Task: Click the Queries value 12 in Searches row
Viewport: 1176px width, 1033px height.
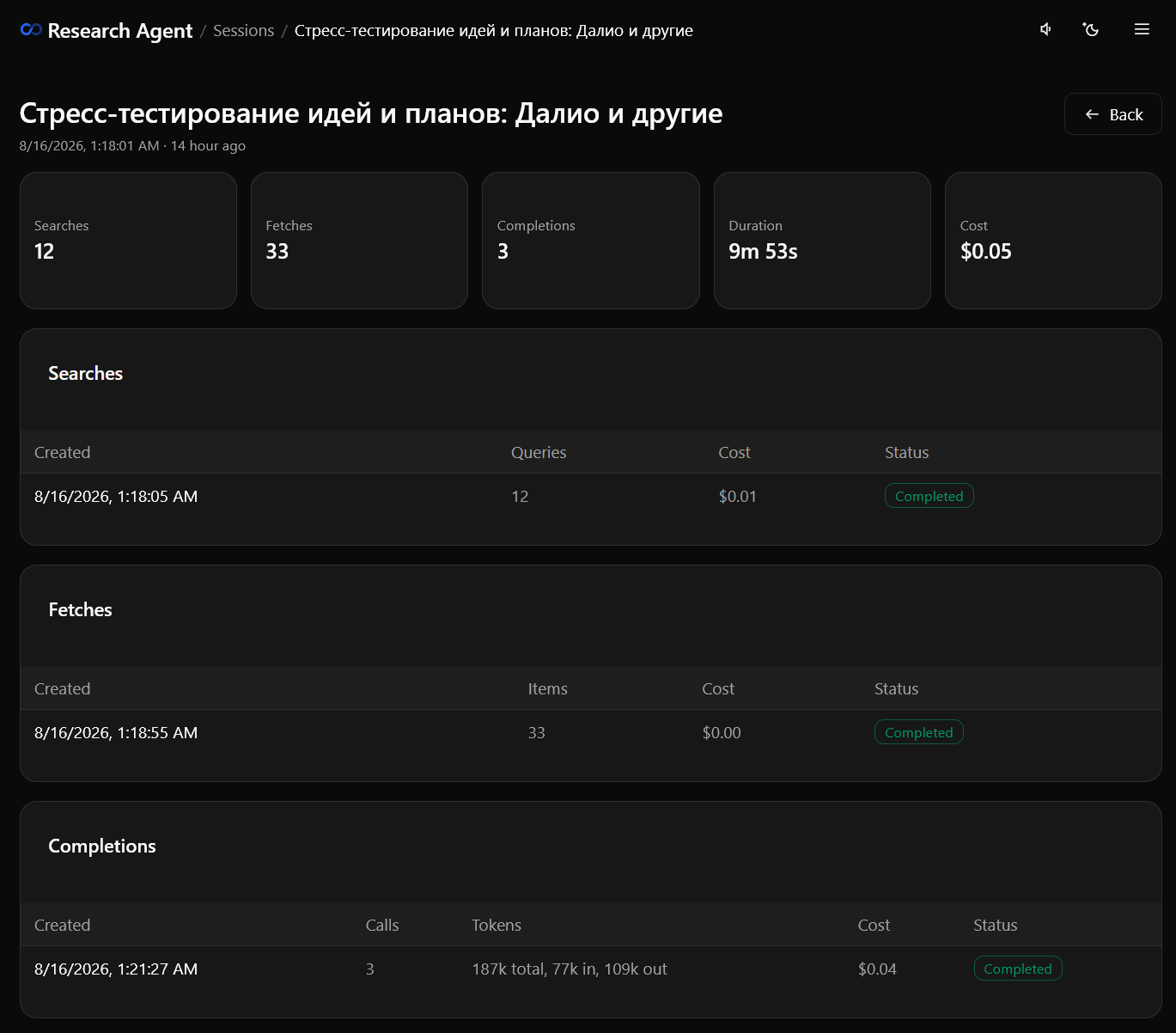Action: [x=520, y=497]
